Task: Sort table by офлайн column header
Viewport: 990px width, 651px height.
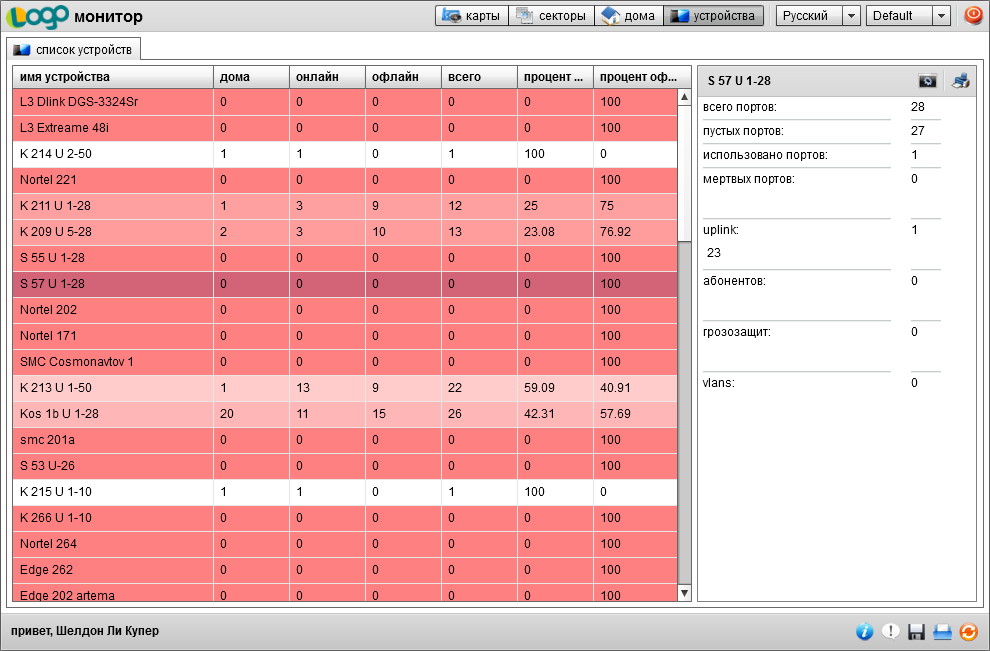Action: click(x=401, y=77)
